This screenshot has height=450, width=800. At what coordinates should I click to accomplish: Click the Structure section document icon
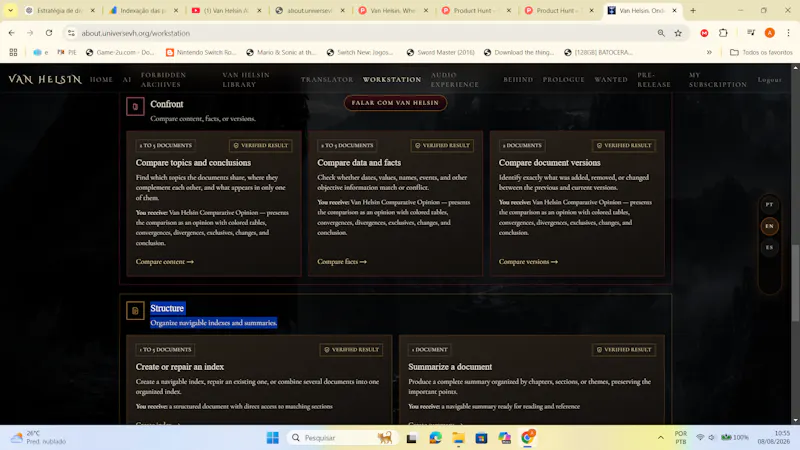click(135, 311)
